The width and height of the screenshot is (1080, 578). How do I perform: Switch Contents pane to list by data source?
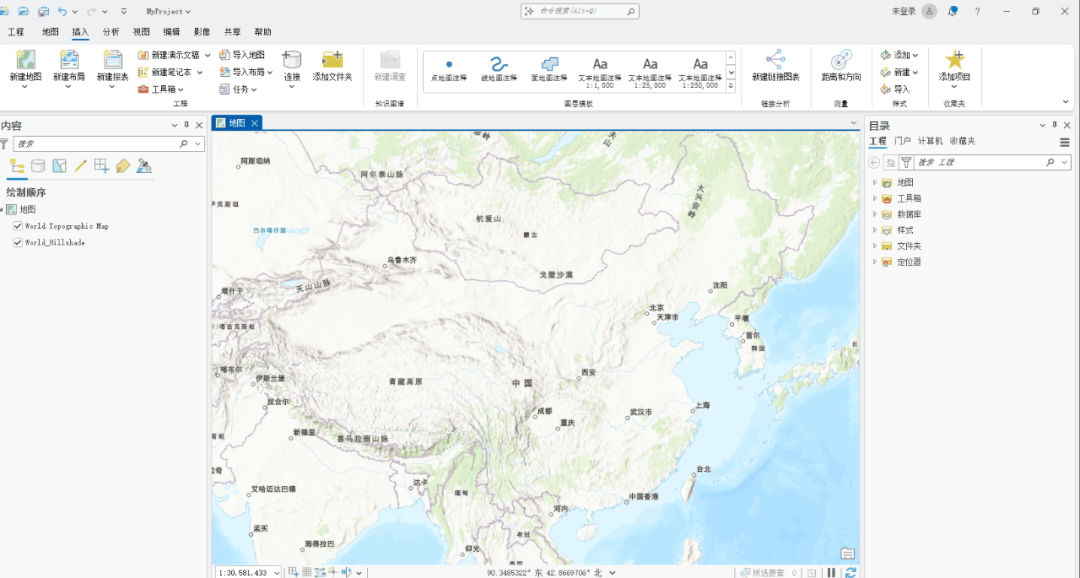click(38, 166)
